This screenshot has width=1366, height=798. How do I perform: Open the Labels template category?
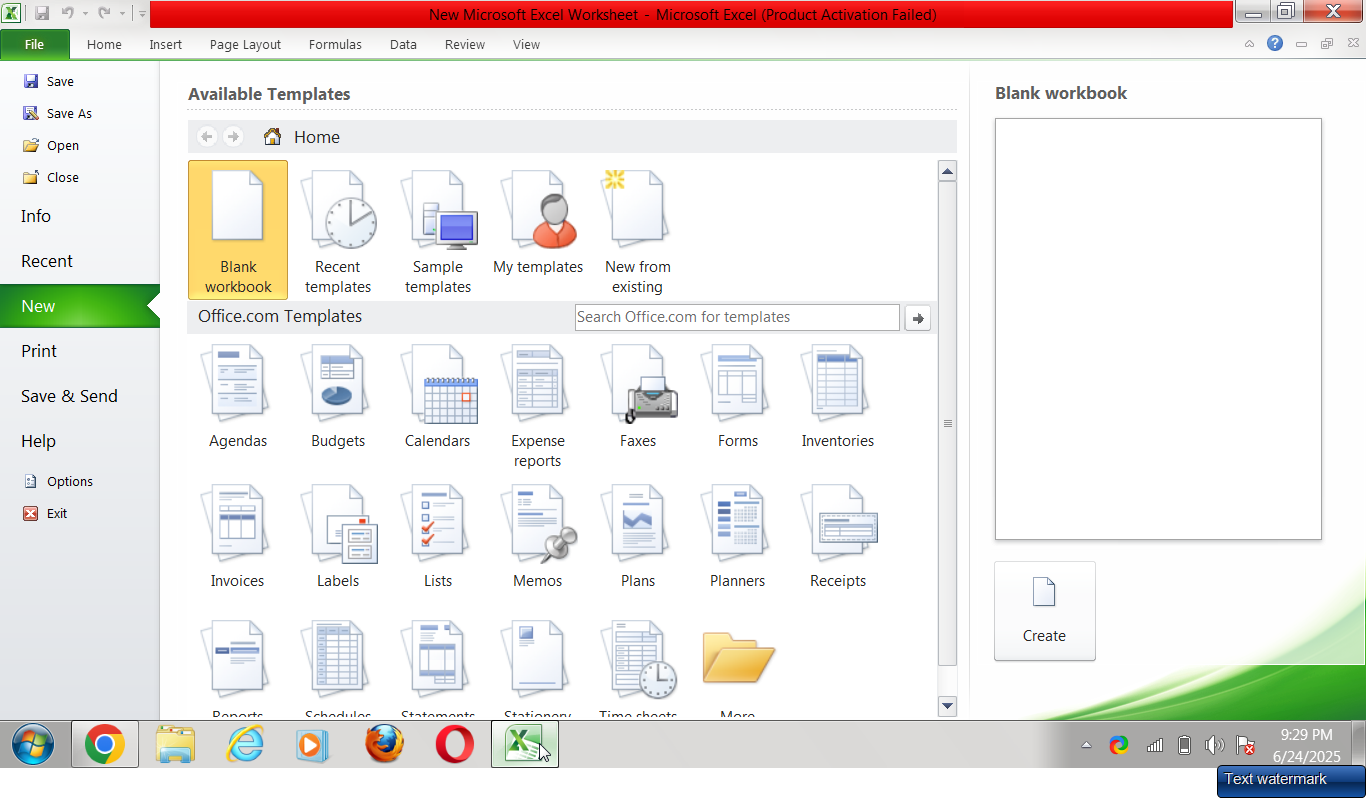(x=338, y=536)
